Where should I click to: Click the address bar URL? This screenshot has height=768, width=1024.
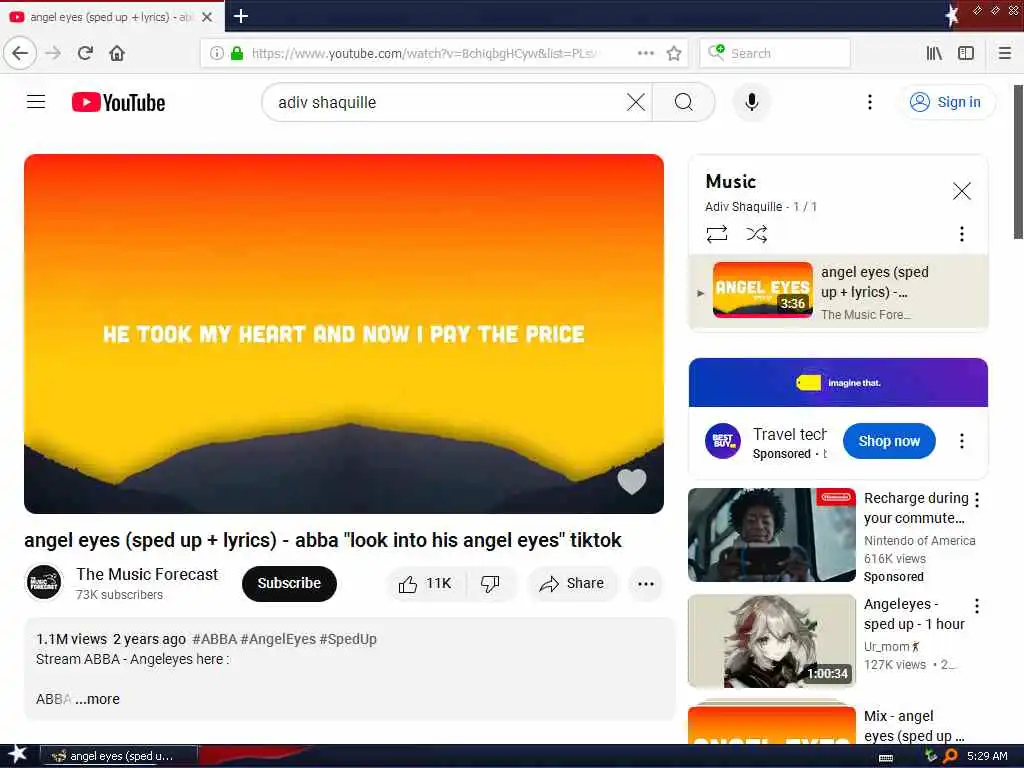pyautogui.click(x=424, y=53)
